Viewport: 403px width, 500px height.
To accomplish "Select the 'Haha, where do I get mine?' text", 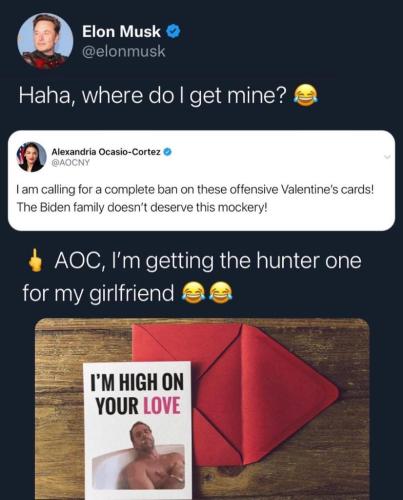I will [153, 96].
